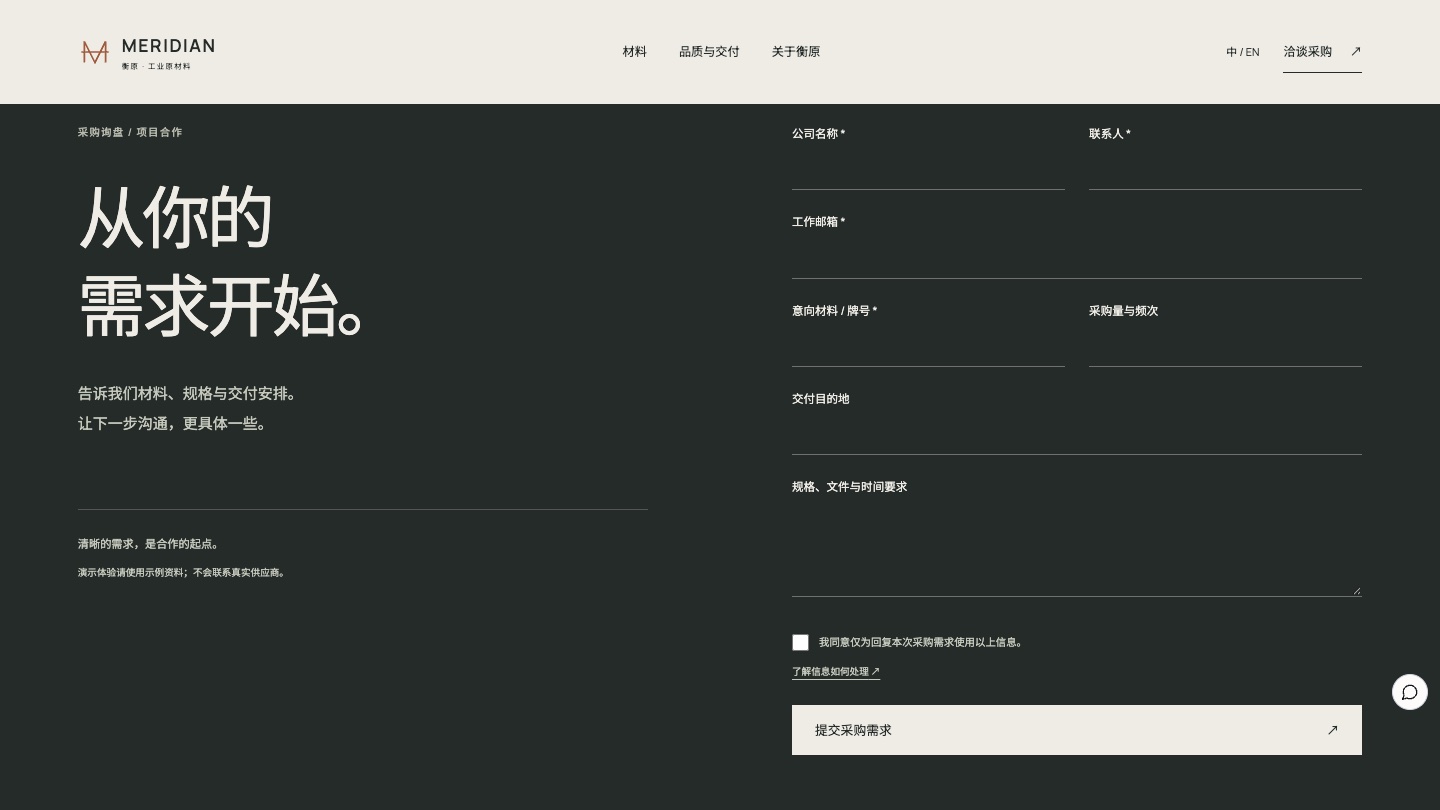Click the line 告诉我们材料、规格与交付安排。

[x=187, y=394]
